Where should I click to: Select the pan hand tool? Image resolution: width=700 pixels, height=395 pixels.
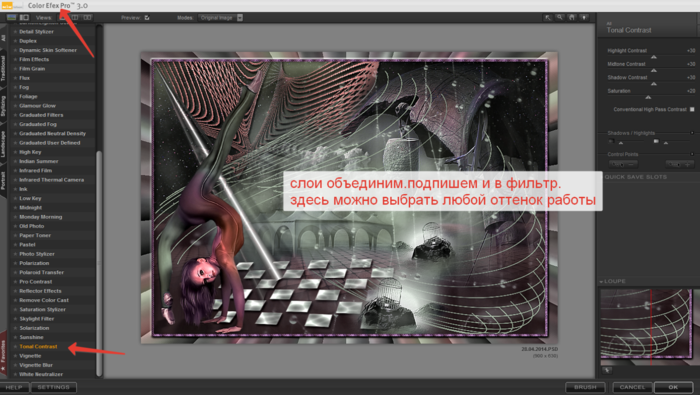click(571, 17)
